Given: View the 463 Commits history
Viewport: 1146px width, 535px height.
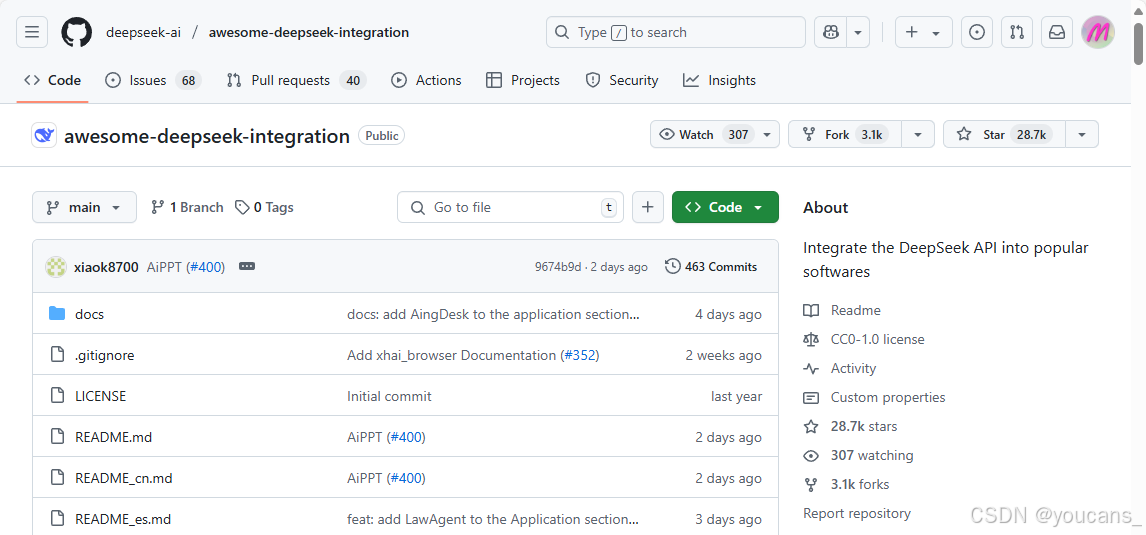Looking at the screenshot, I should click(x=711, y=267).
